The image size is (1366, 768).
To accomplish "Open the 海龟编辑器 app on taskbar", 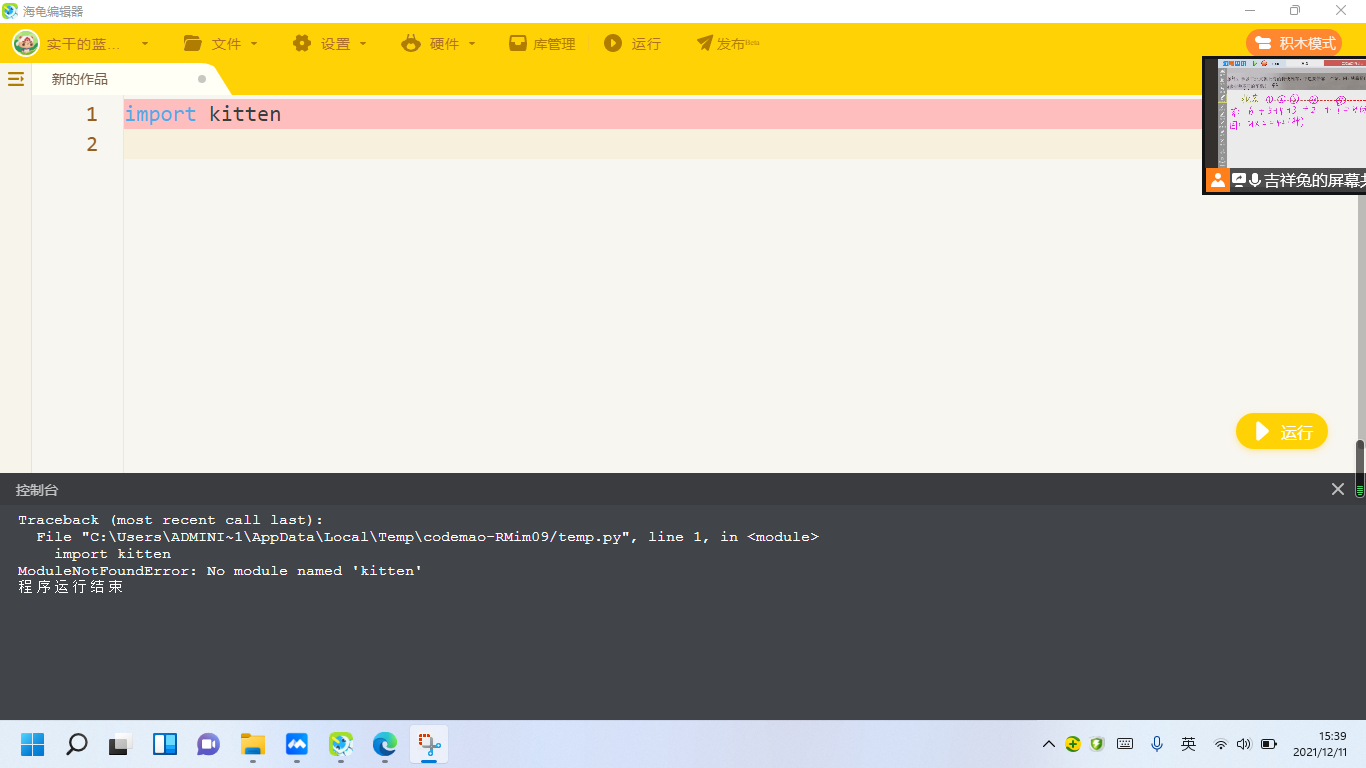I will 341,744.
